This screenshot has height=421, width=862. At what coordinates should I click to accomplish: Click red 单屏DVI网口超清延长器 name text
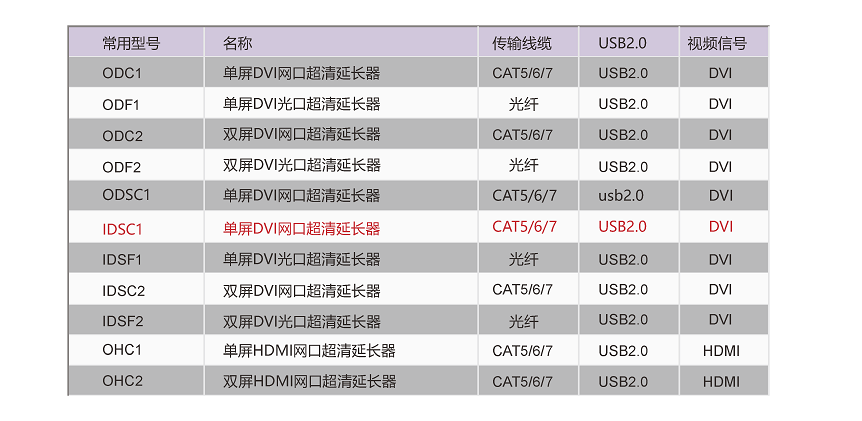click(301, 229)
